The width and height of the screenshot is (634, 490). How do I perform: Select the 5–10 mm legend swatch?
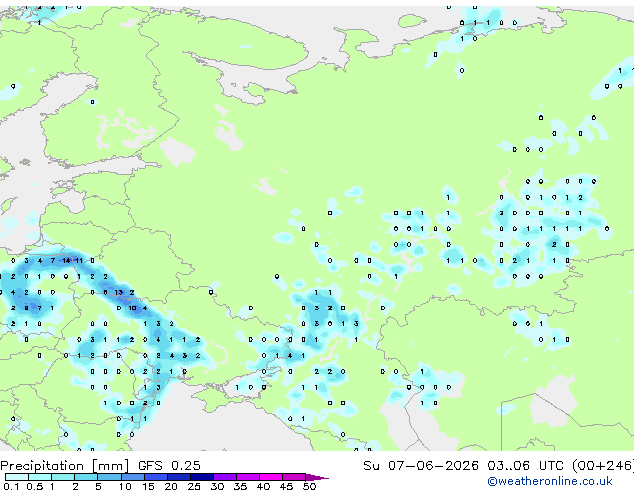point(109,477)
